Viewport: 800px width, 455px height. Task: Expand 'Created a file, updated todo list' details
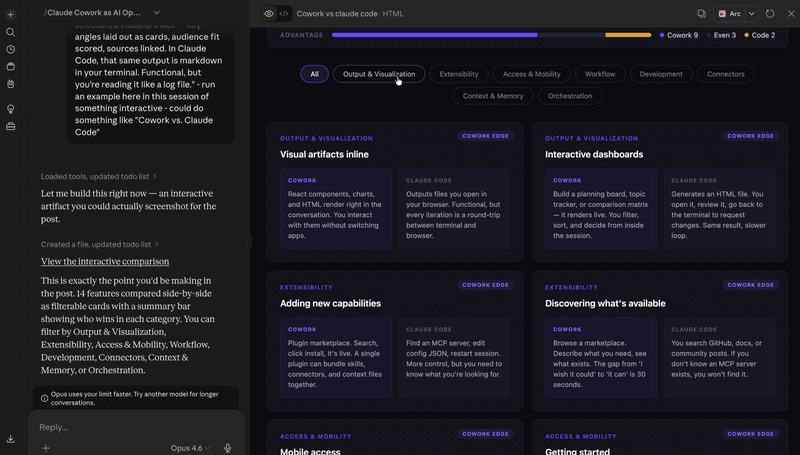pyautogui.click(x=99, y=244)
